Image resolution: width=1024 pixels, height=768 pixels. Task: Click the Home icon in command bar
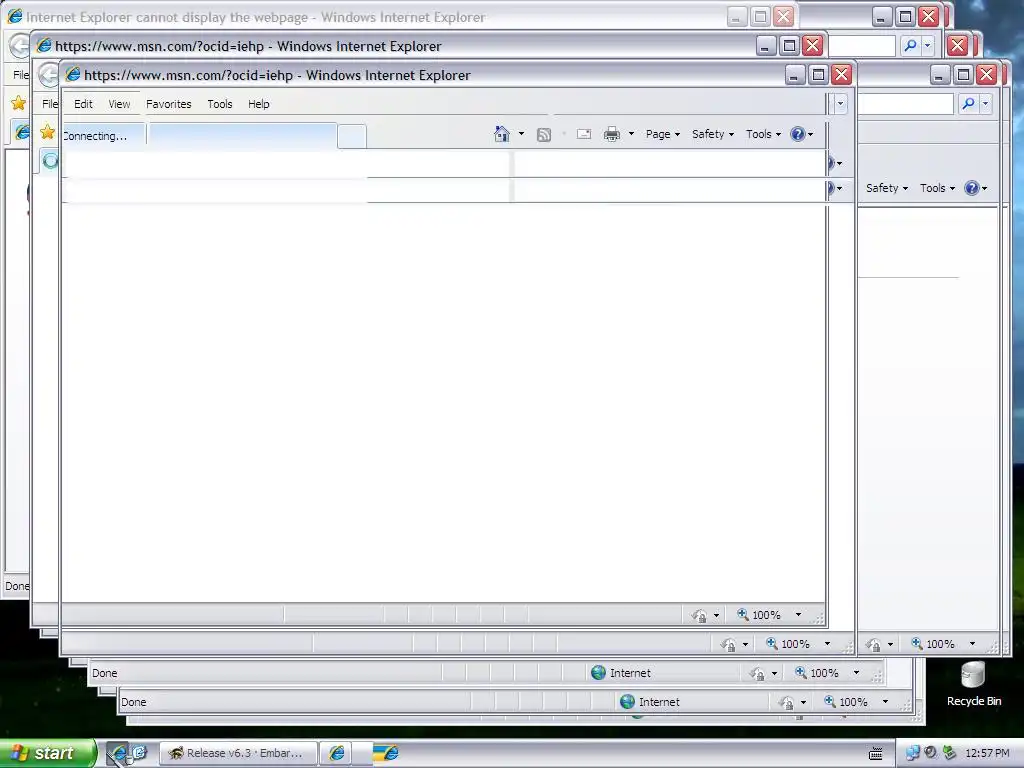(x=502, y=134)
